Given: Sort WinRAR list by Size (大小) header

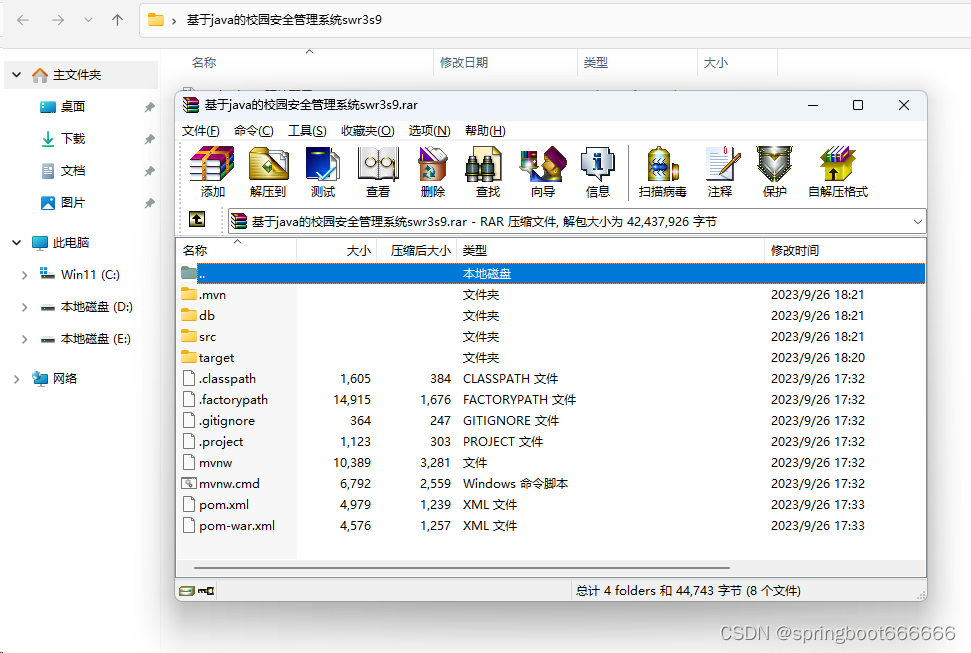Looking at the screenshot, I should 336,250.
